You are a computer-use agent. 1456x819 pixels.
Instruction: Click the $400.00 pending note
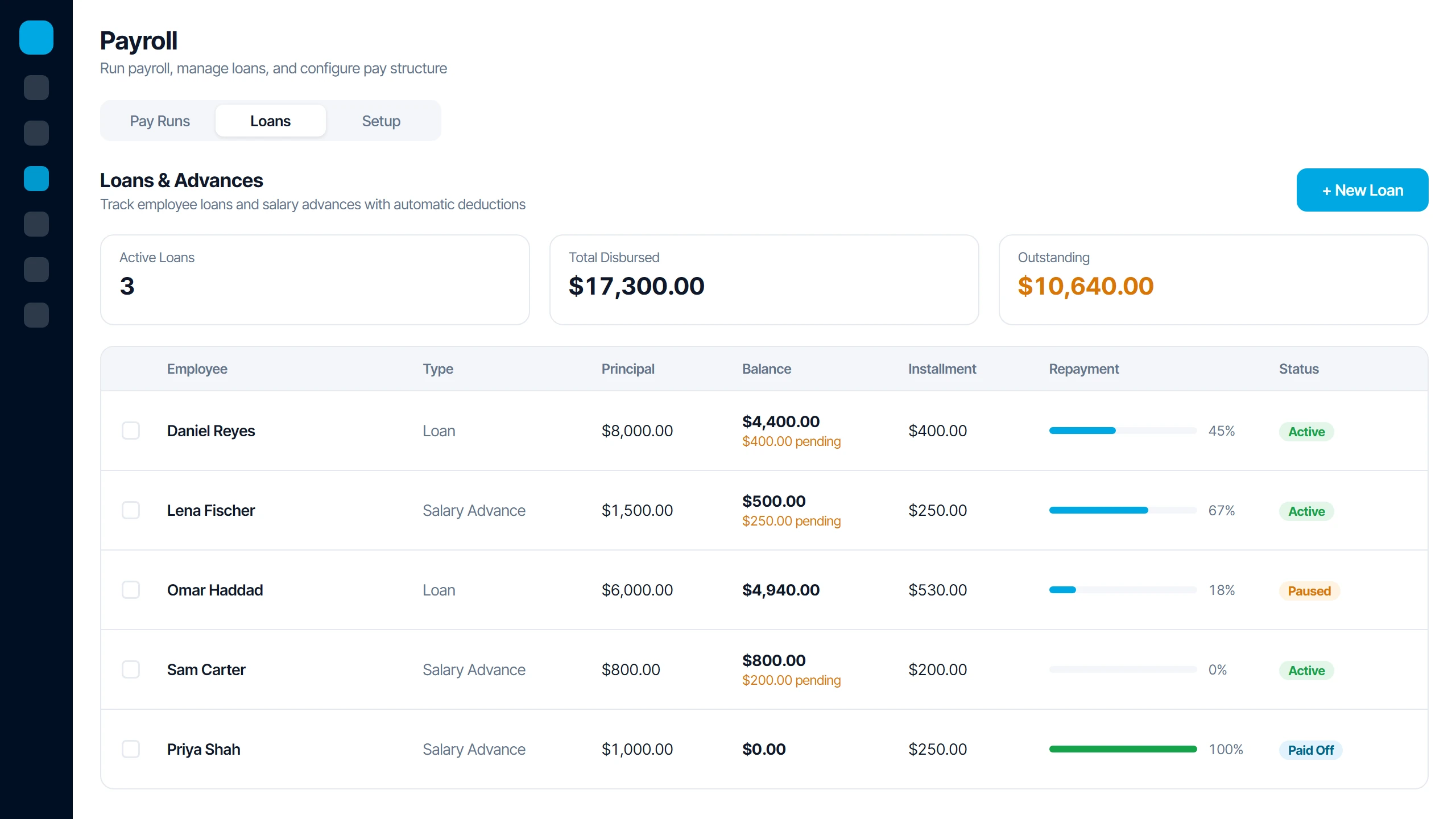(791, 441)
